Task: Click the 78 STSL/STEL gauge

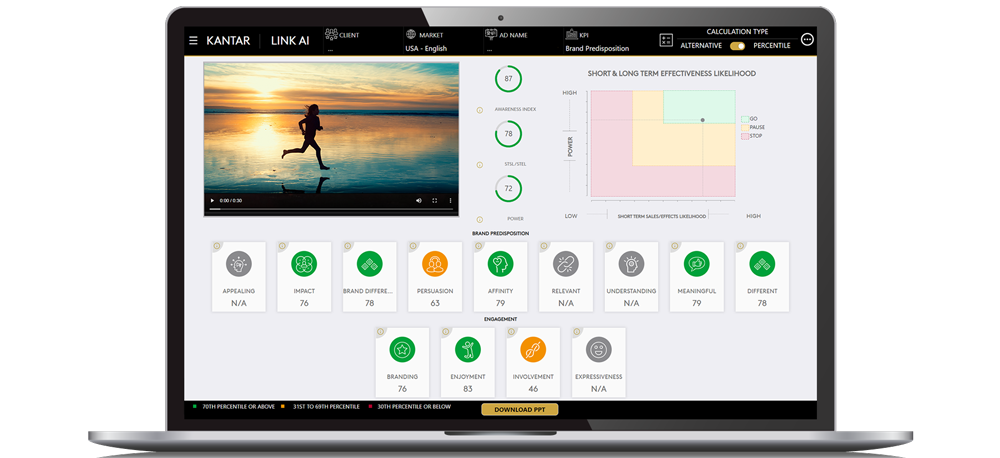Action: point(508,134)
